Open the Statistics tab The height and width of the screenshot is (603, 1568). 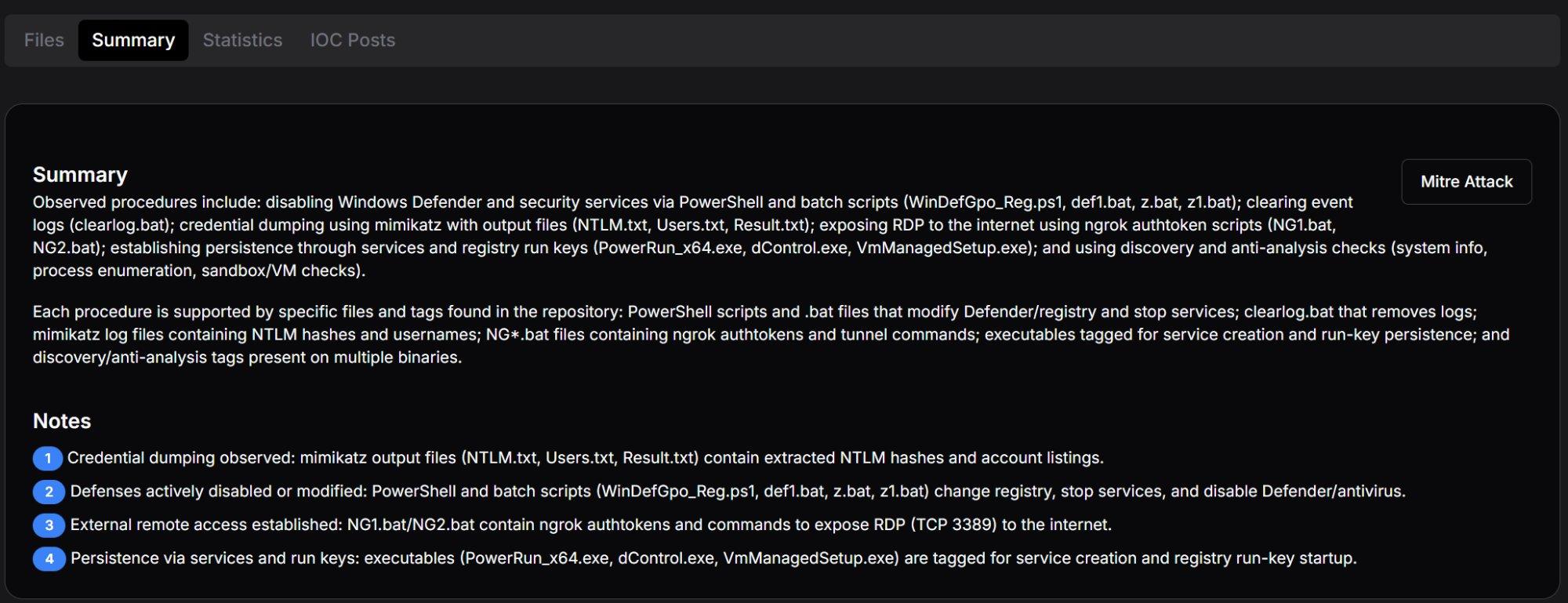[242, 40]
